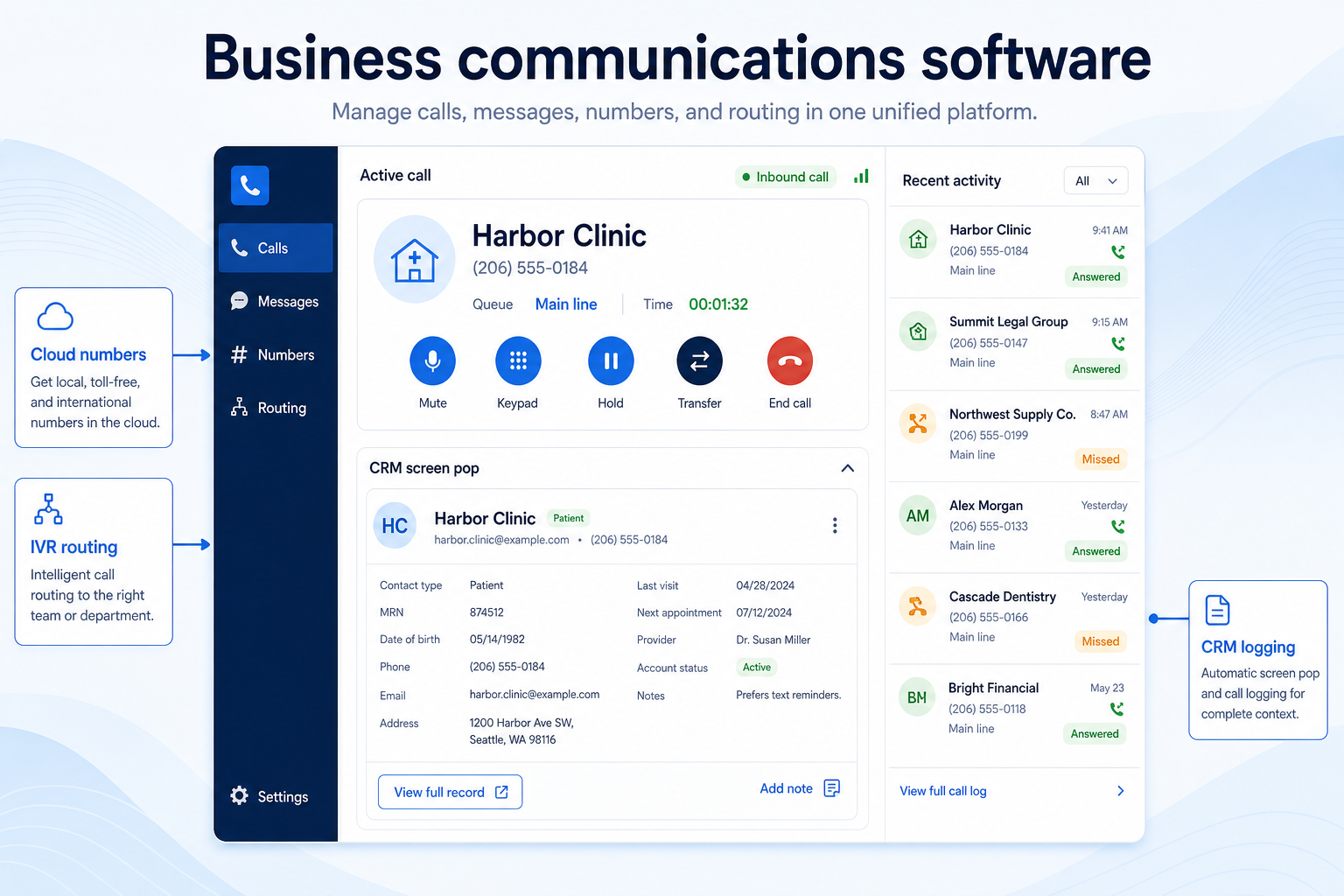
Task: Mute the active call microphone
Action: [x=432, y=360]
